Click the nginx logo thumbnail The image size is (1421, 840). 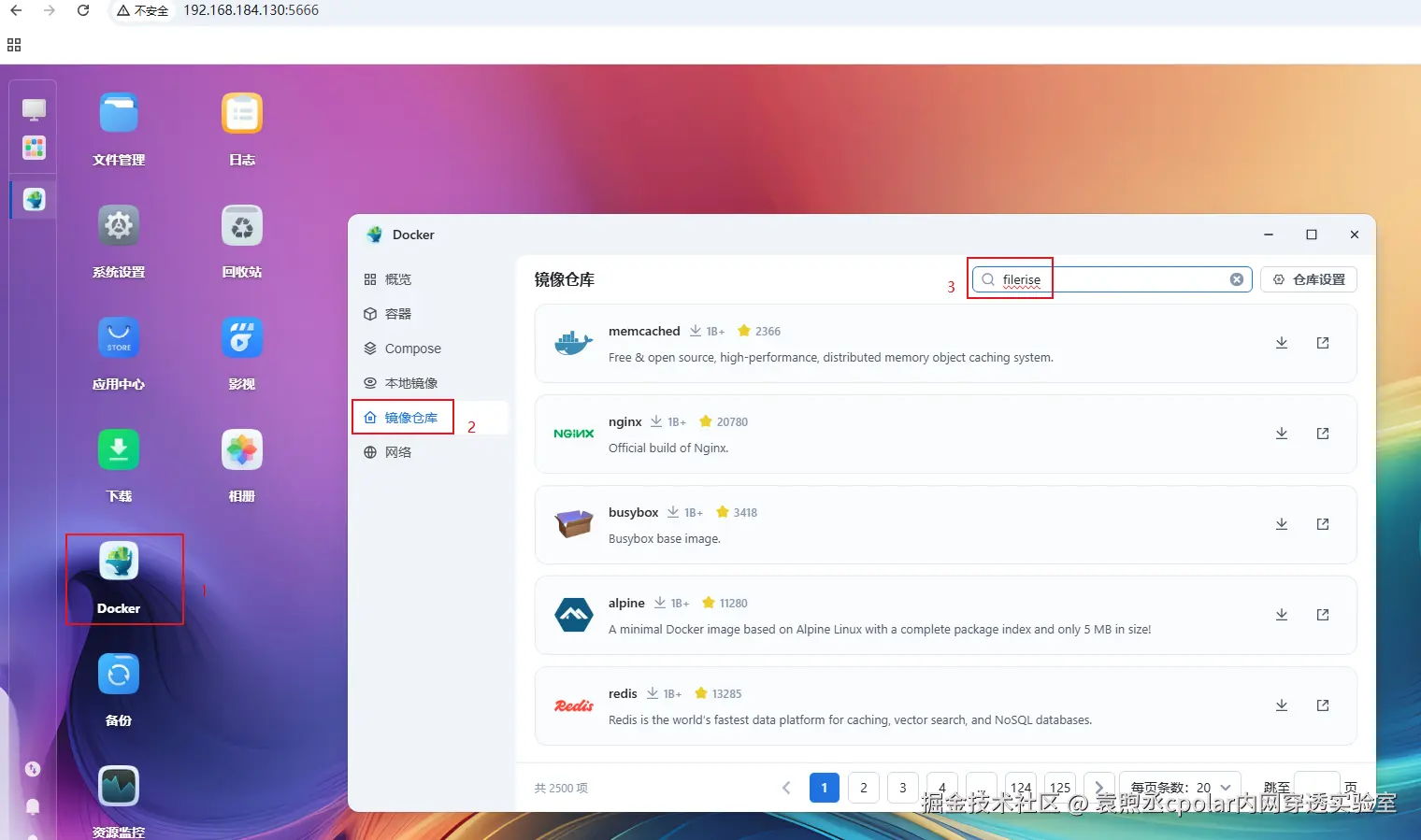point(574,434)
